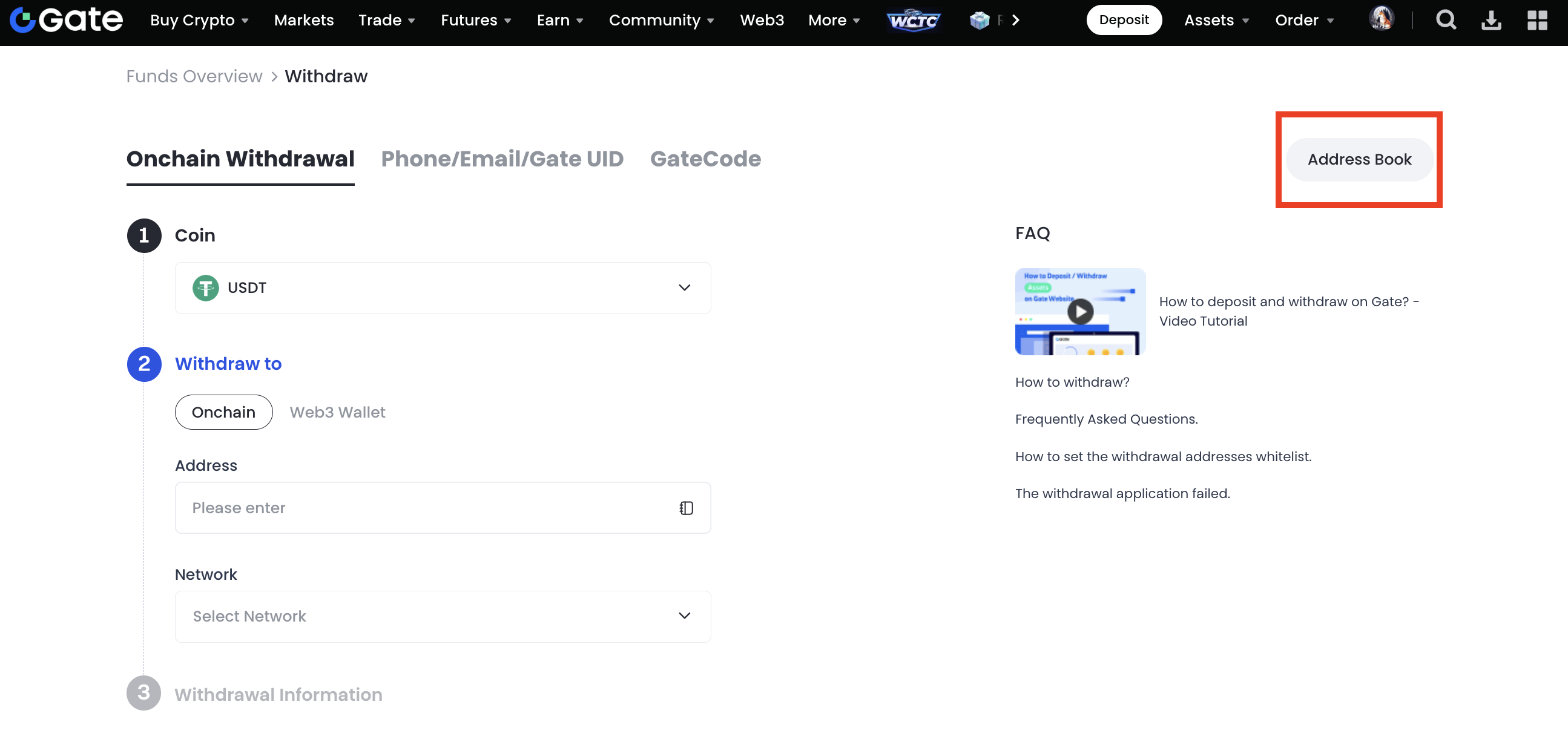Open address book icon in Address field
The height and width of the screenshot is (742, 1568).
[686, 508]
